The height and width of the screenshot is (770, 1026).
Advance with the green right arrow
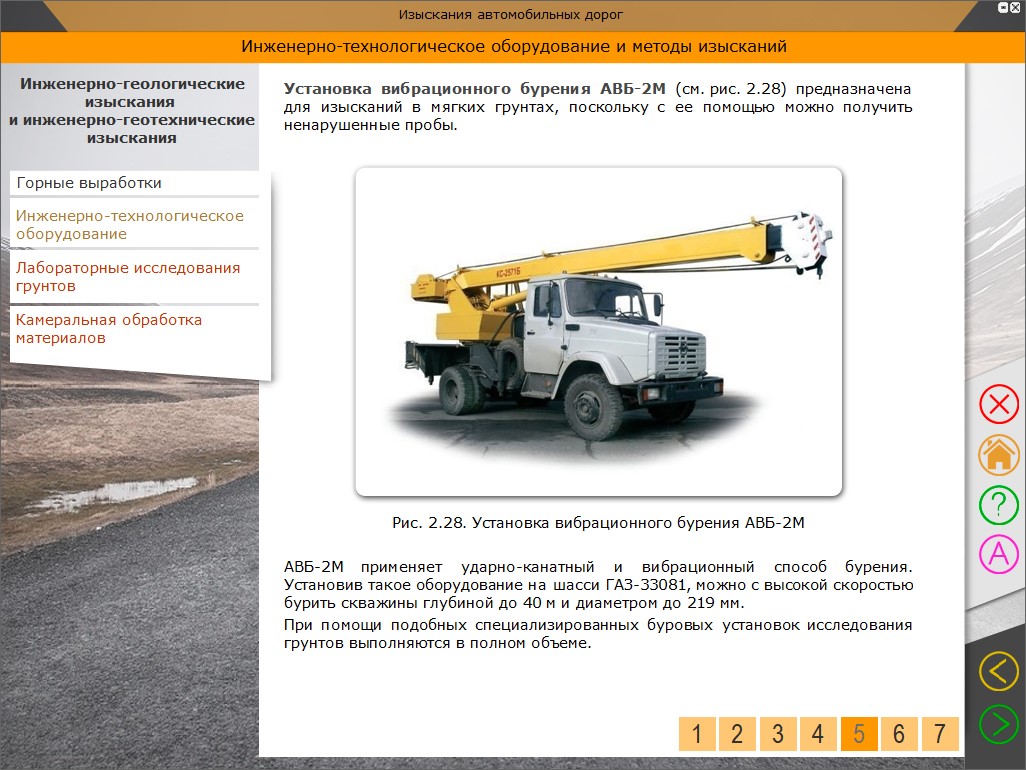(x=997, y=724)
